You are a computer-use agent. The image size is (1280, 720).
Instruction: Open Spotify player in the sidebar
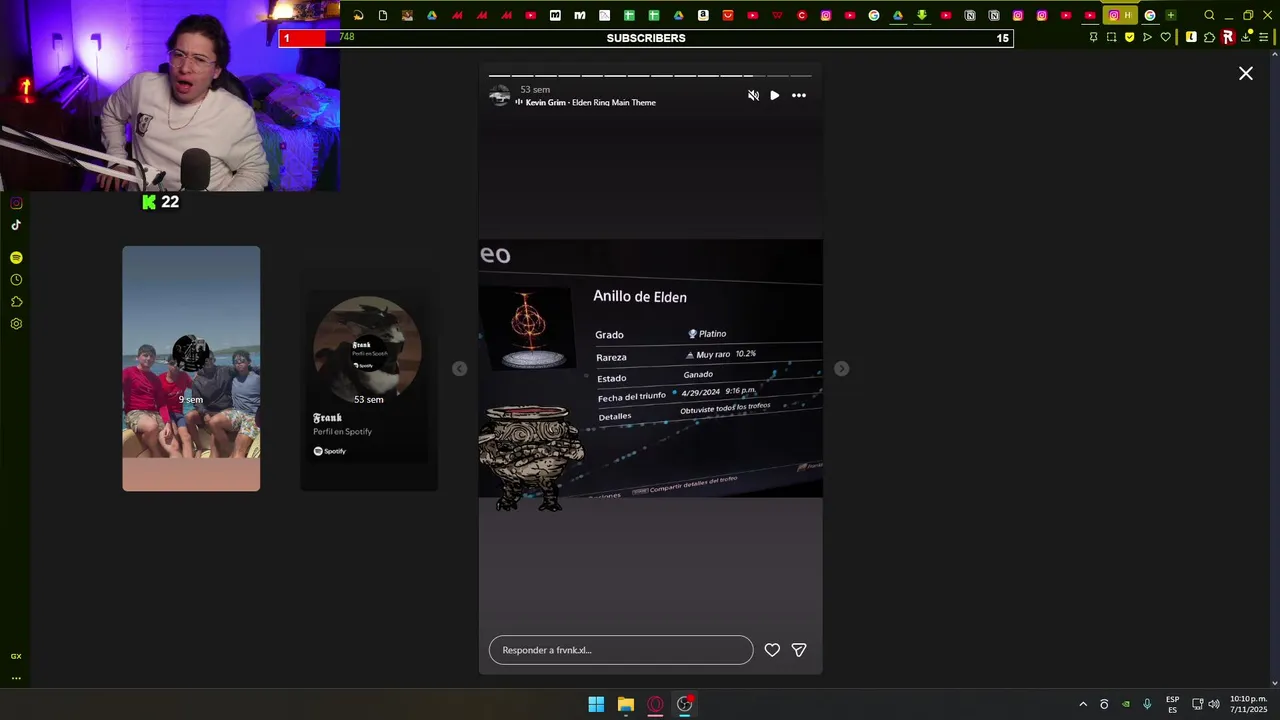[16, 258]
